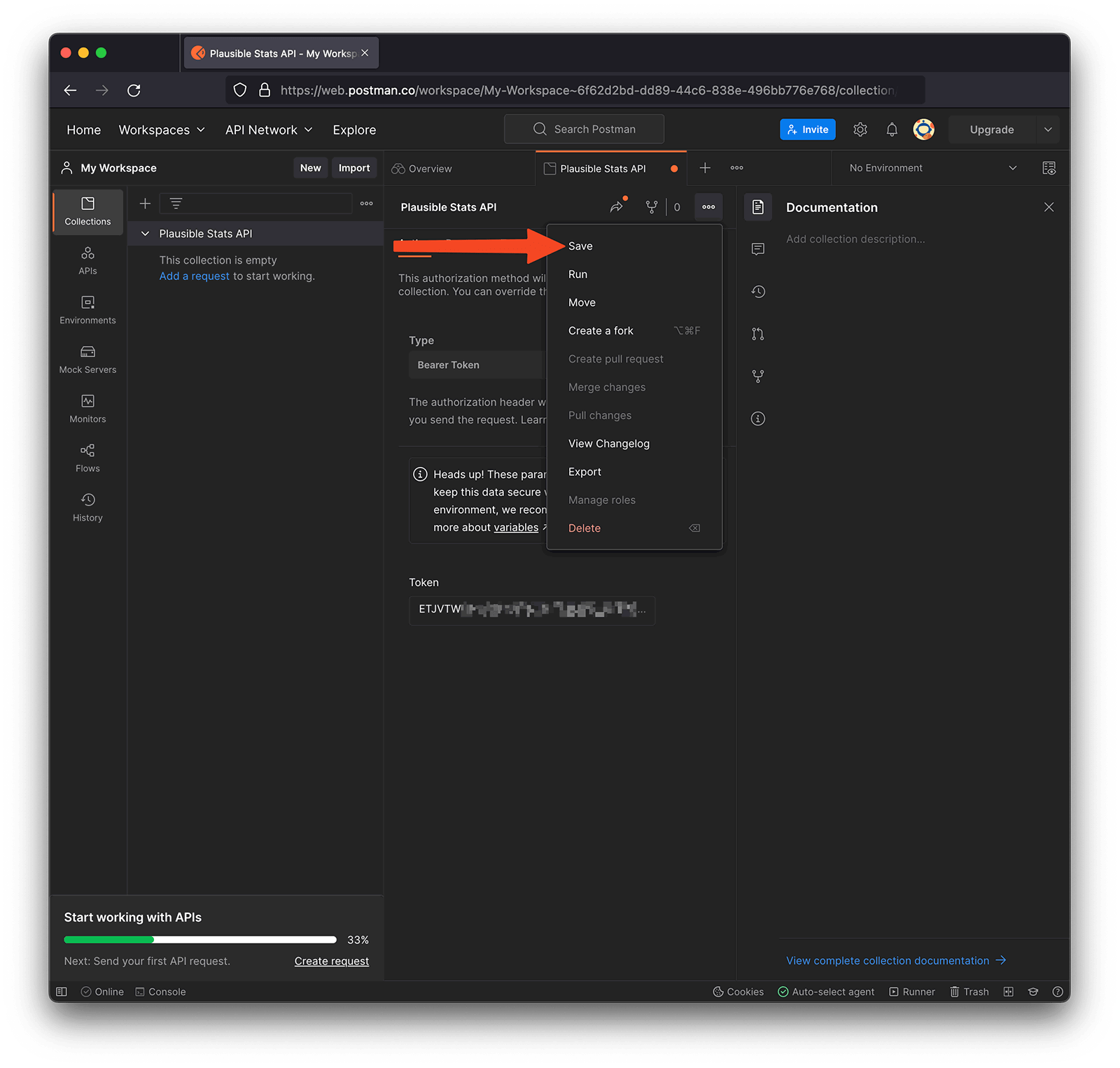
Task: Open the Bearer Token type dropdown
Action: click(476, 365)
